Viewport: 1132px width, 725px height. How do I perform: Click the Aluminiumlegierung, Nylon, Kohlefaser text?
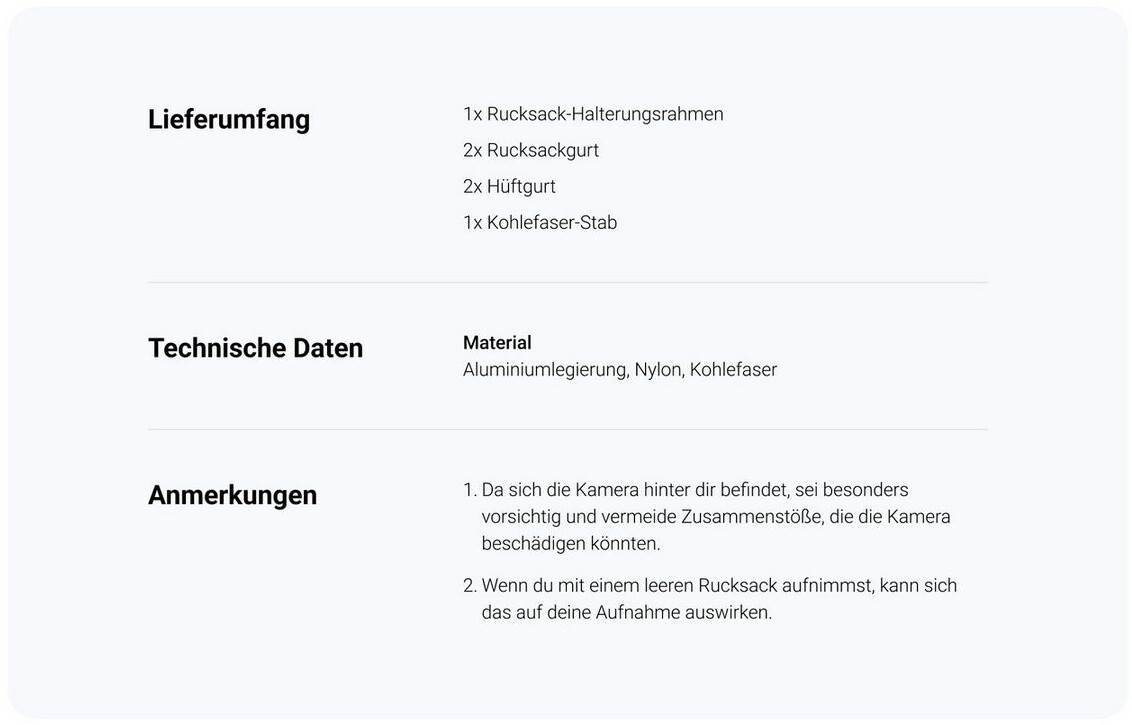click(x=620, y=370)
